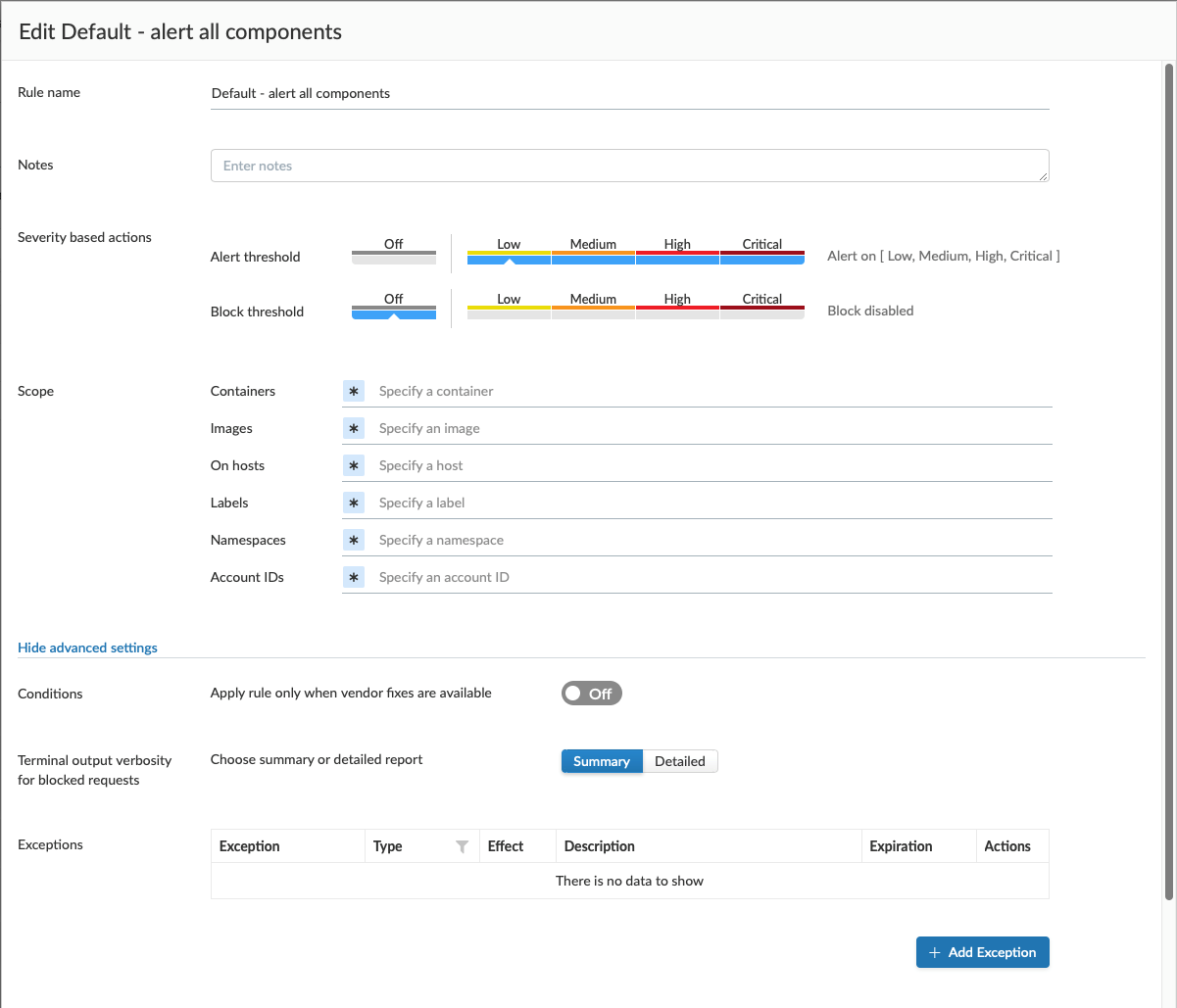Toggle vendor fixes available switch

(x=591, y=694)
